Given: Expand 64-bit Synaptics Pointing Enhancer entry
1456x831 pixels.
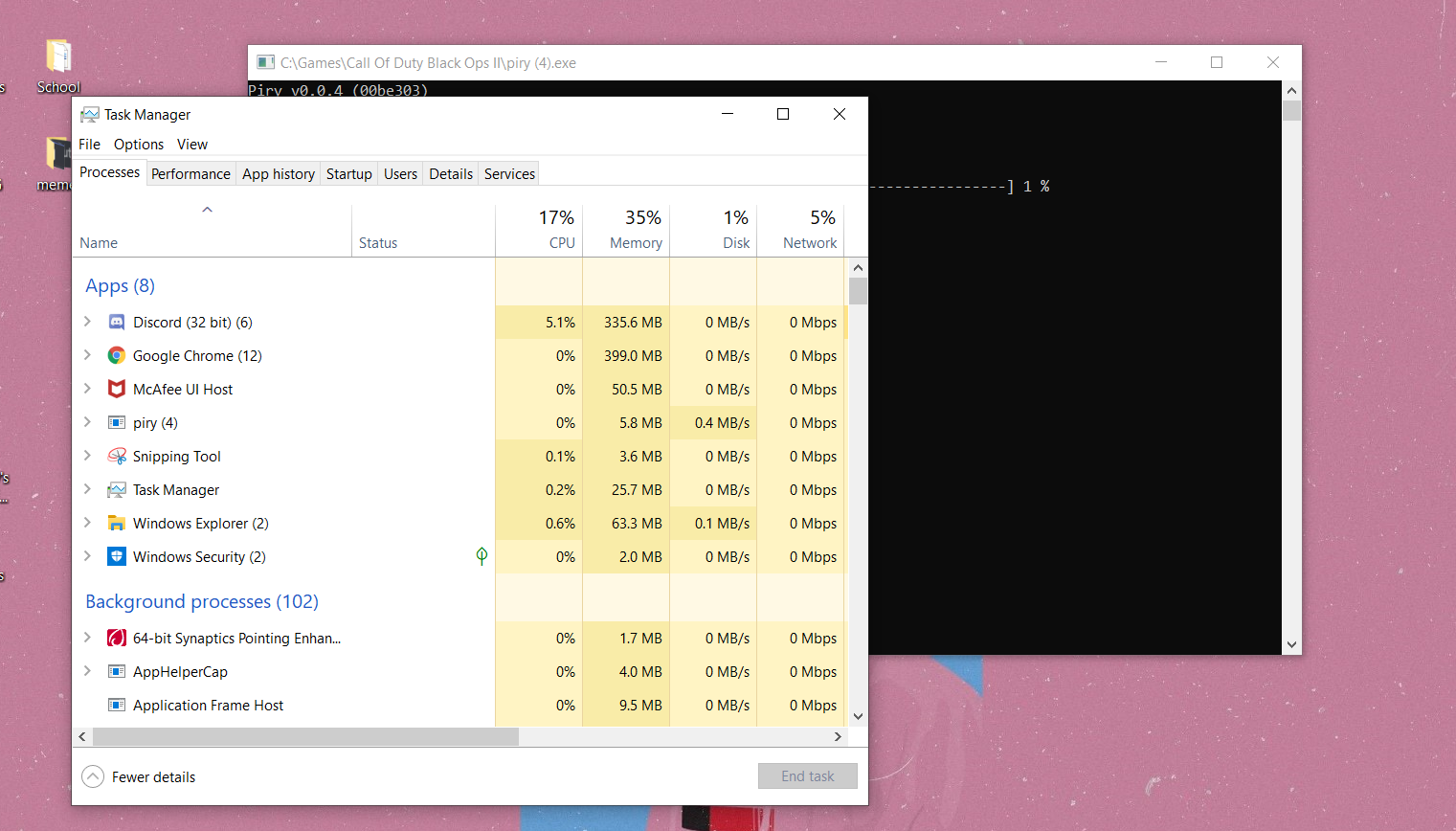Looking at the screenshot, I should pos(87,638).
